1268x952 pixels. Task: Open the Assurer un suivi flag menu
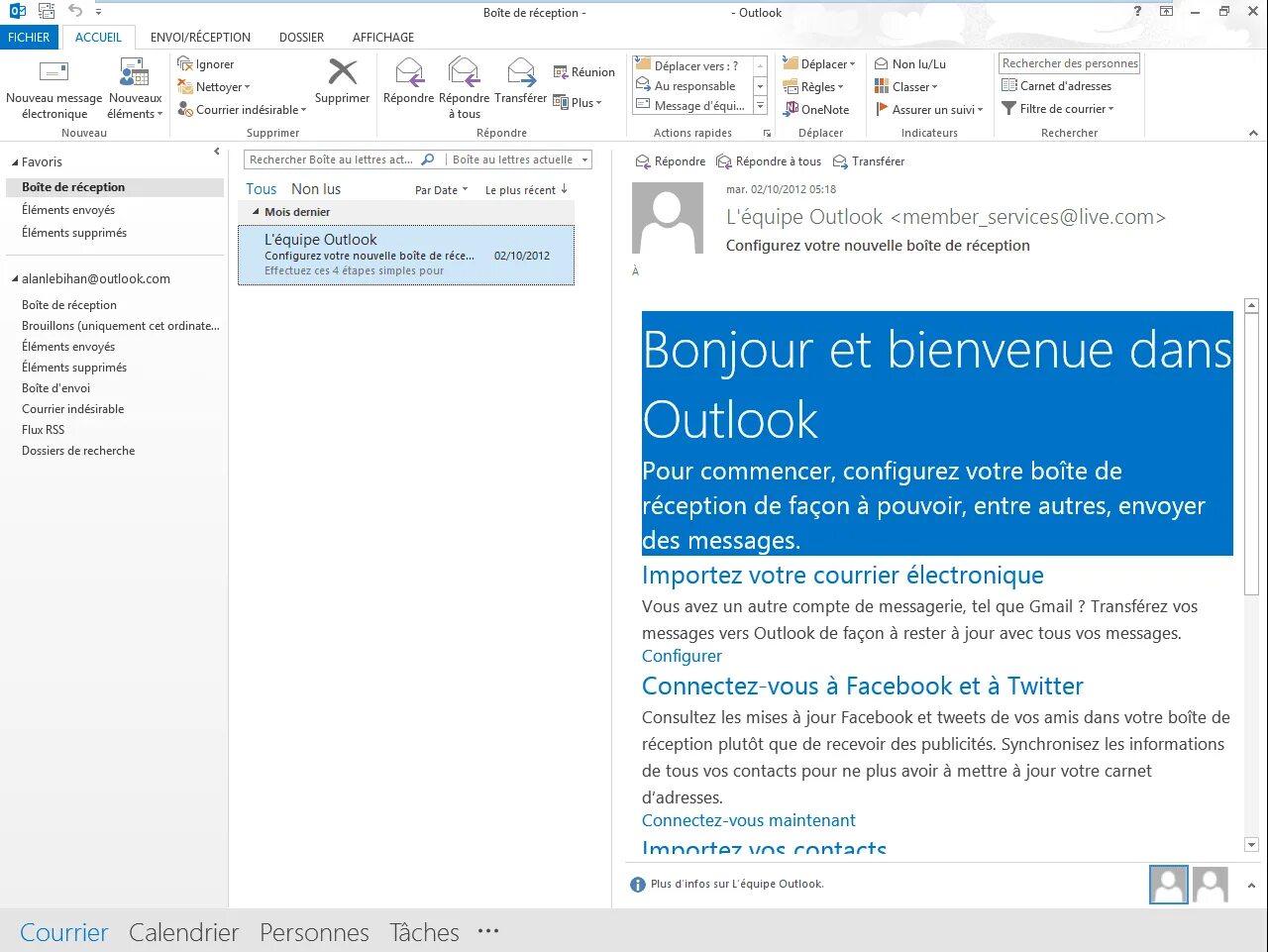[928, 110]
